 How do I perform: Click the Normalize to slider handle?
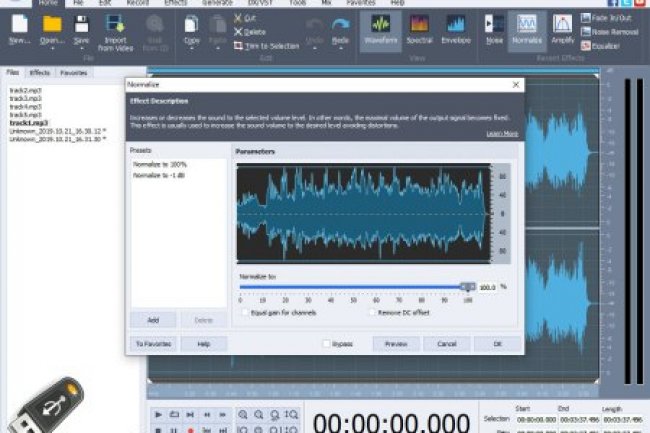pos(467,286)
